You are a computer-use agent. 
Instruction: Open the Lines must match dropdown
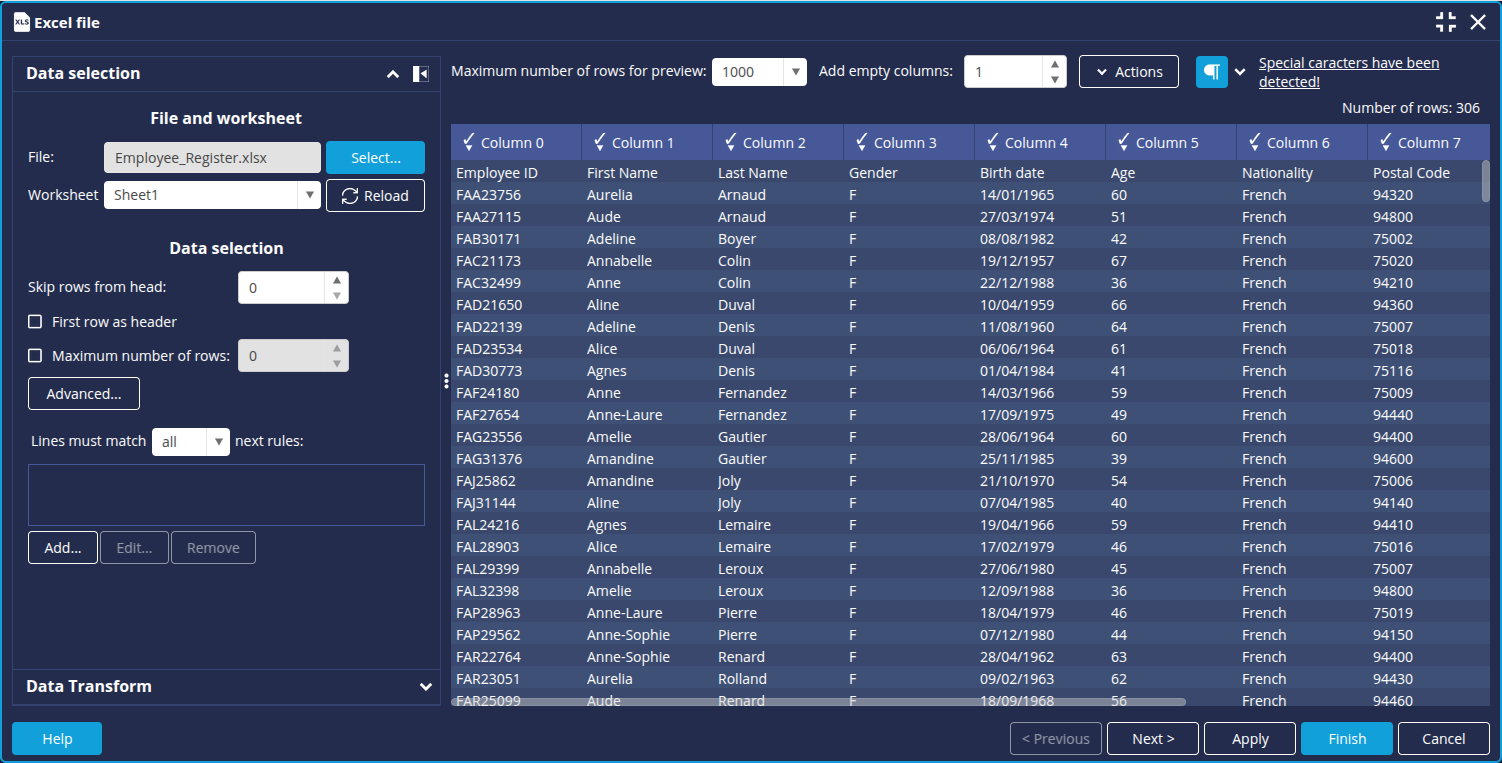(x=218, y=442)
